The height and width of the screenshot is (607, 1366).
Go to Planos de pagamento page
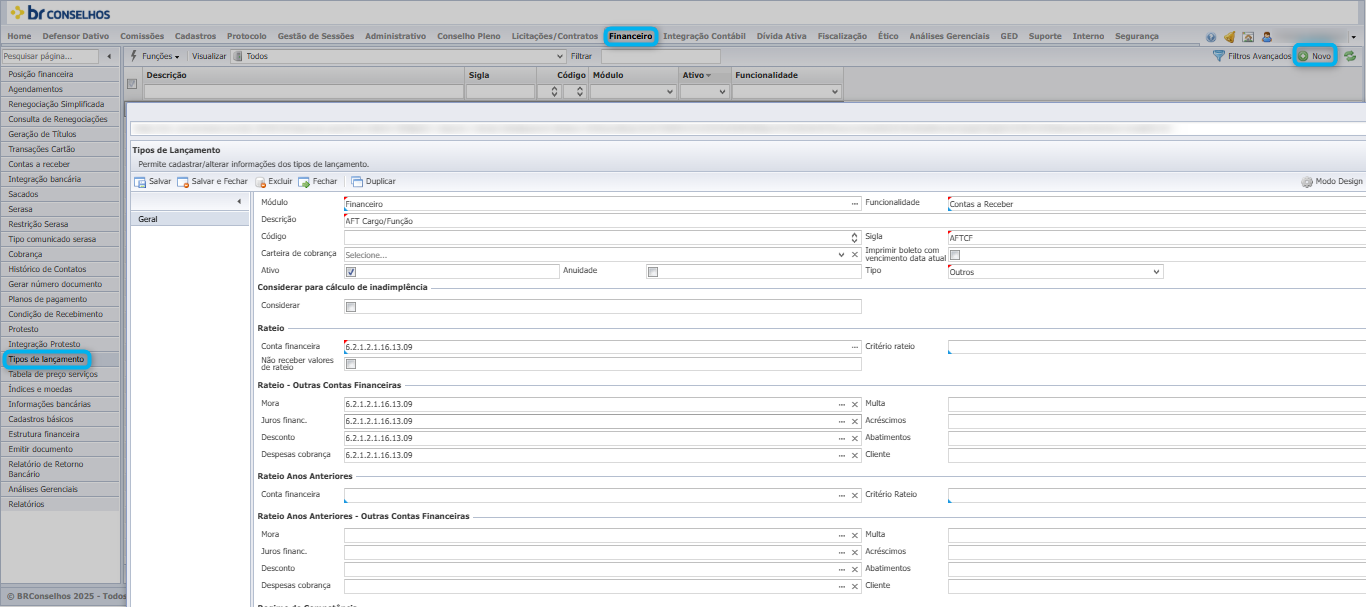pos(60,299)
